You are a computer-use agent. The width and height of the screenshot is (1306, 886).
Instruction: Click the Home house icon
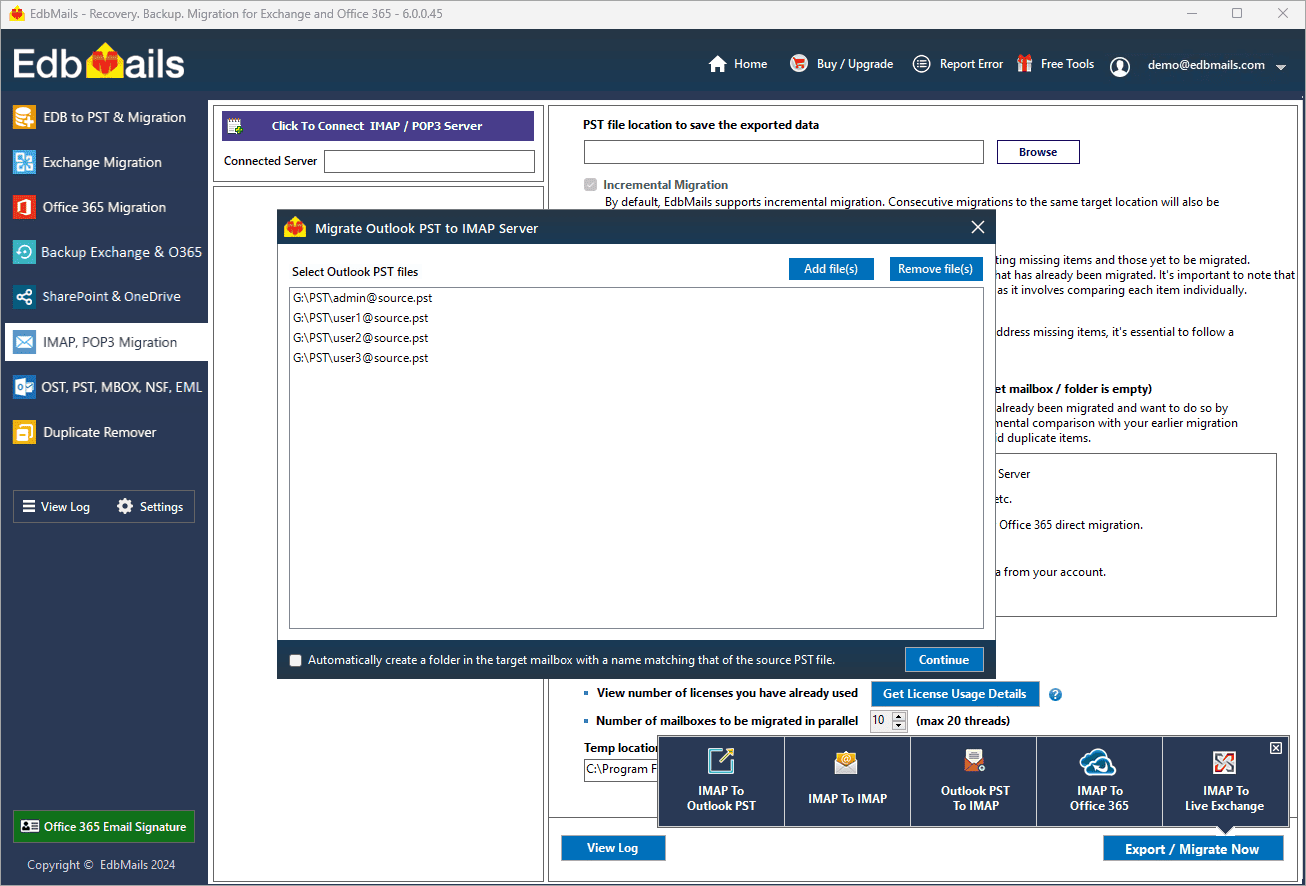pyautogui.click(x=717, y=64)
